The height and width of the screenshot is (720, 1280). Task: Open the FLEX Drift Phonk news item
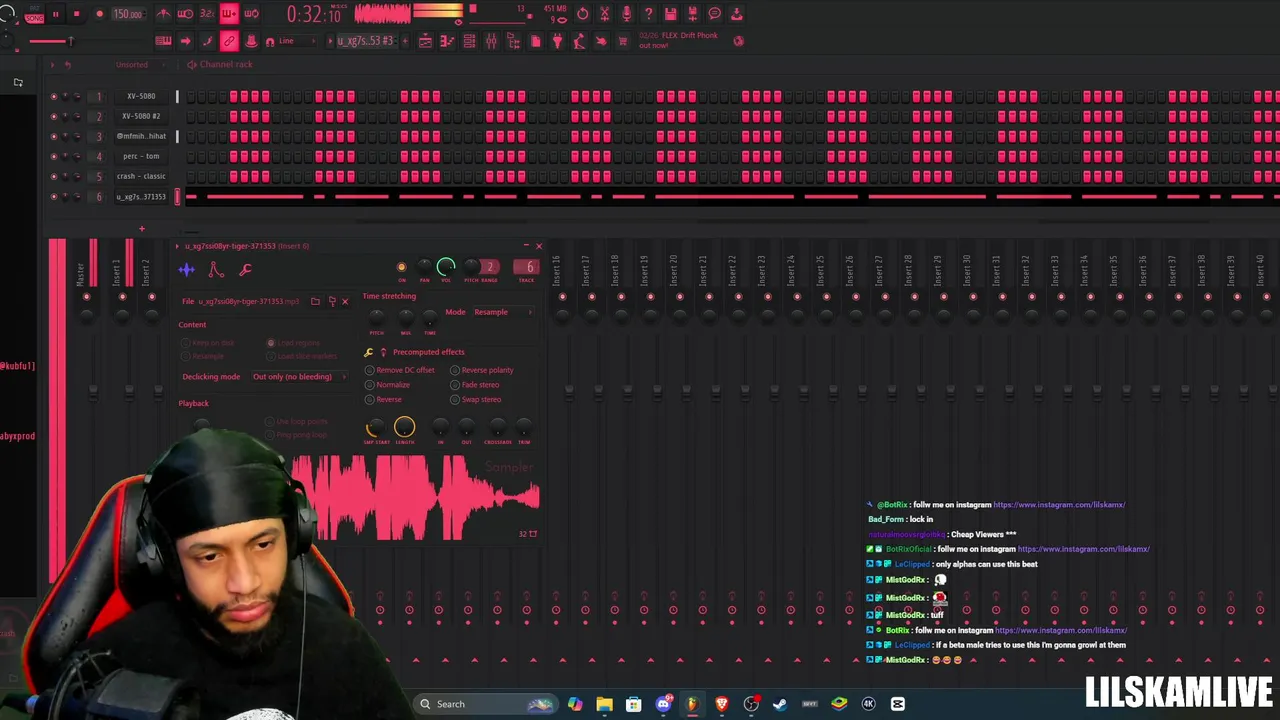(678, 40)
